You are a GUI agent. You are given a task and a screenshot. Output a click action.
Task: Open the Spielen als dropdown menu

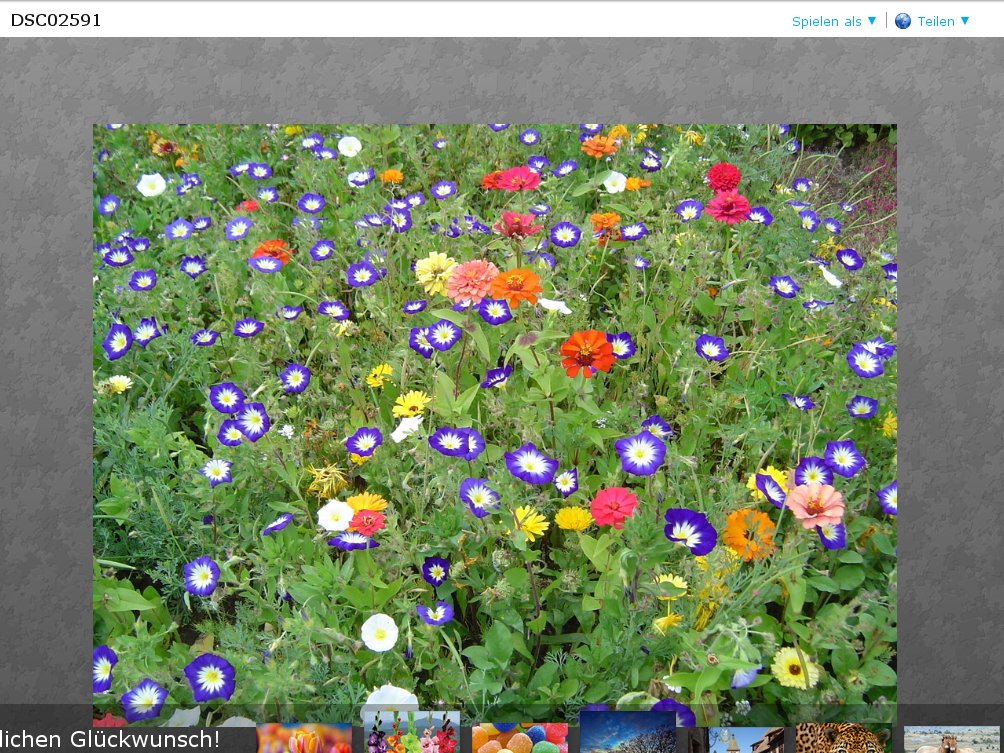[x=827, y=21]
